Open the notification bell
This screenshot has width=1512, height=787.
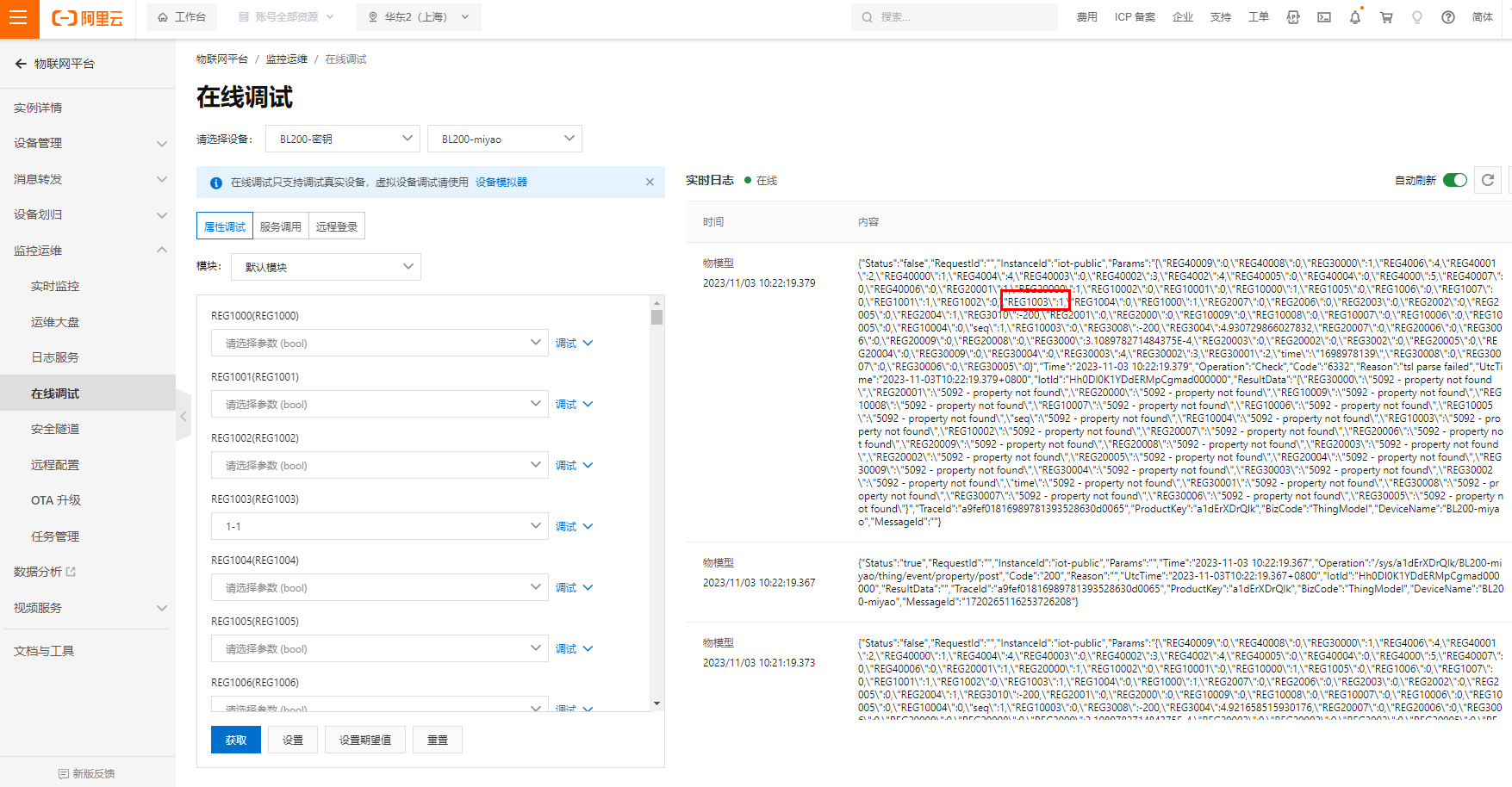pos(1355,17)
